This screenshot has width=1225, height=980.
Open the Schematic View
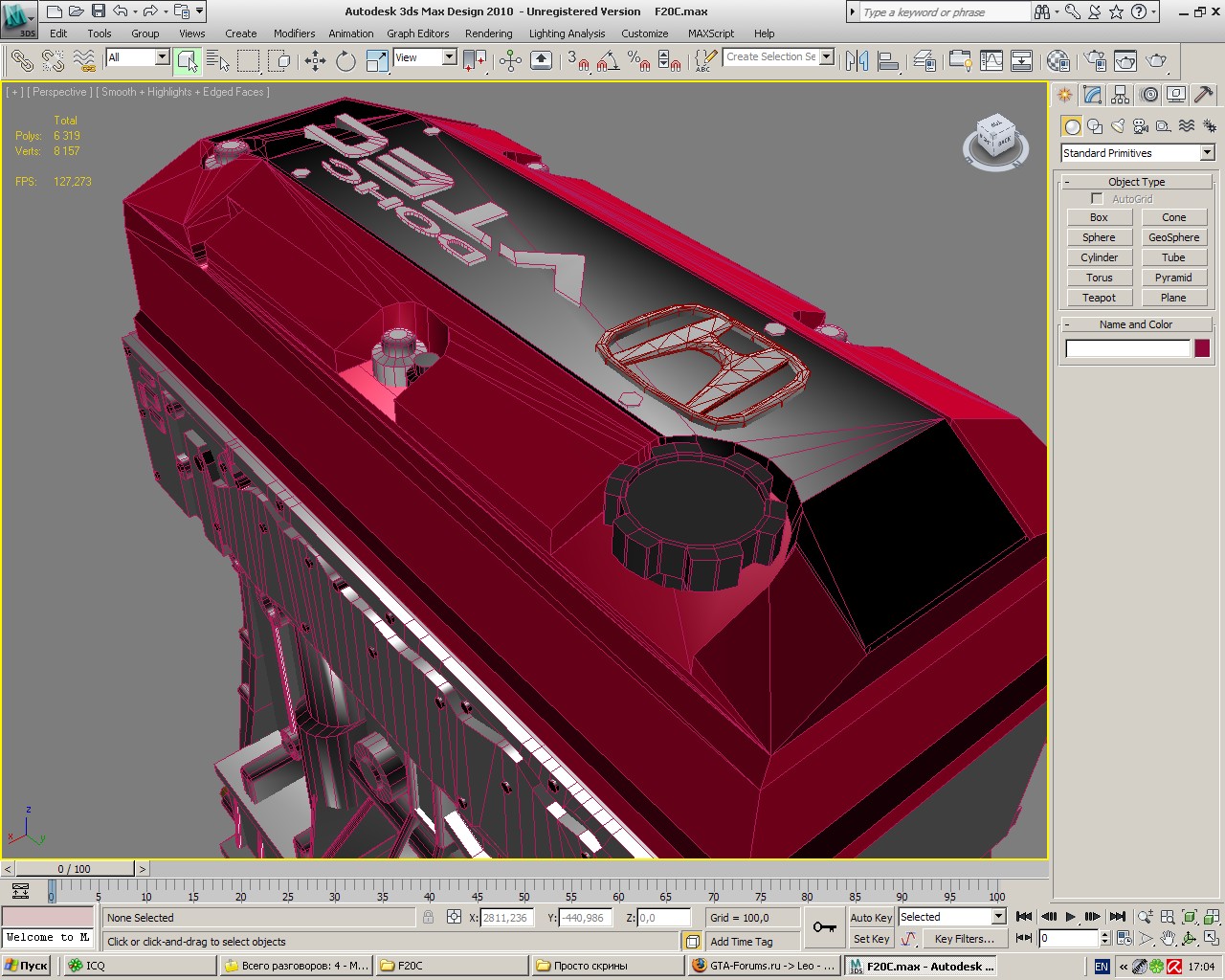pos(1021,61)
